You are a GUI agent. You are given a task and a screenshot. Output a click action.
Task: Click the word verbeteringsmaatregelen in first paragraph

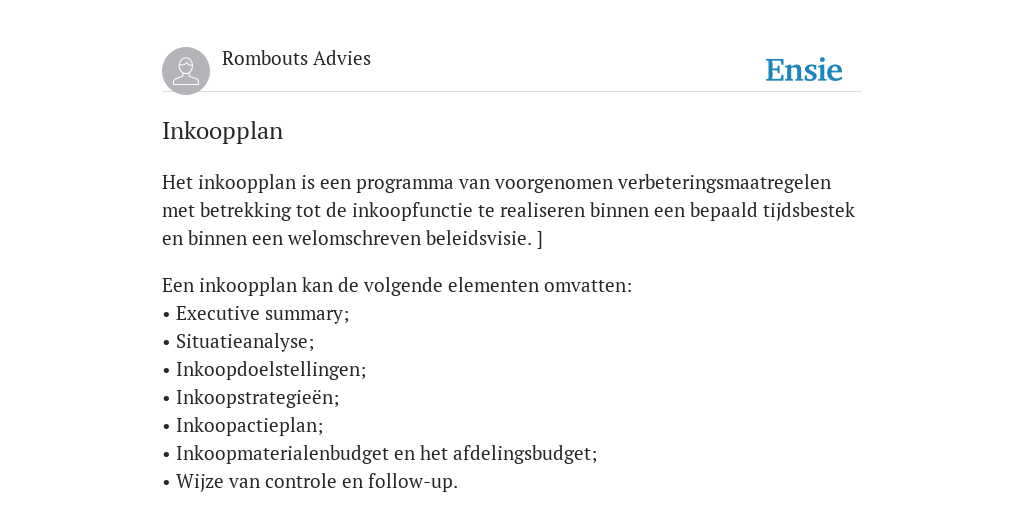[724, 183]
